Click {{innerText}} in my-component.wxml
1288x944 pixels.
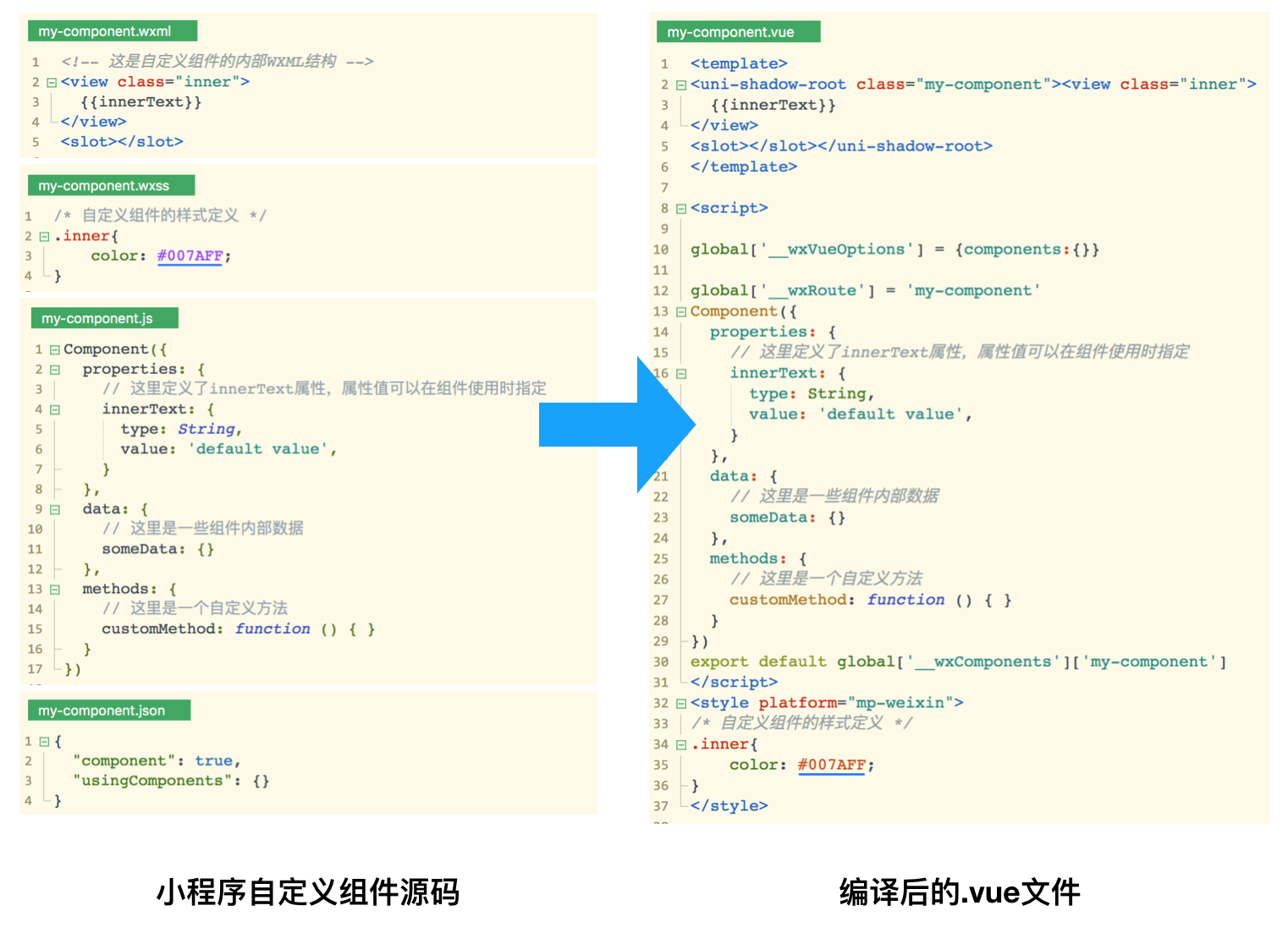141,102
